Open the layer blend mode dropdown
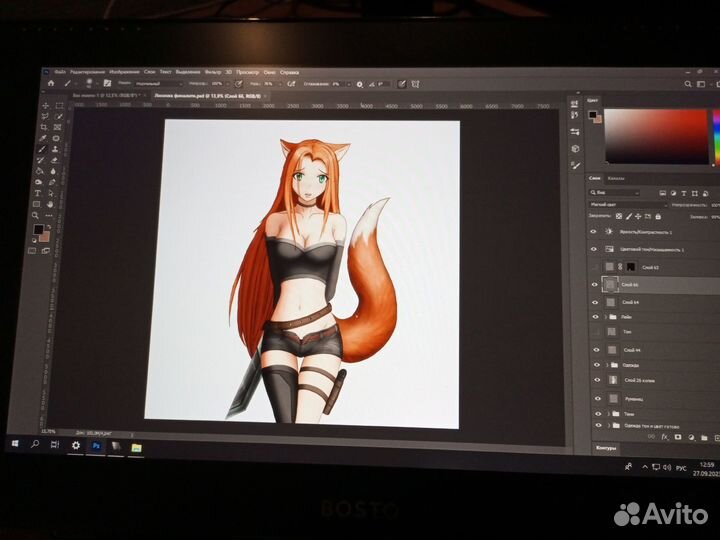The image size is (720, 540). click(628, 204)
